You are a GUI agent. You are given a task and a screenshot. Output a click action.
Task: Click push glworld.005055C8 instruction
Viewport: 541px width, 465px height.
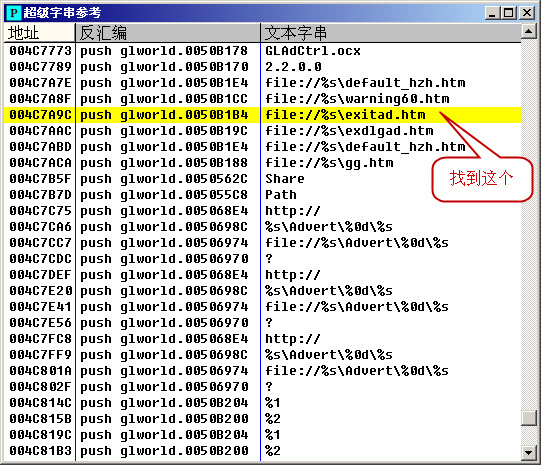[164, 195]
